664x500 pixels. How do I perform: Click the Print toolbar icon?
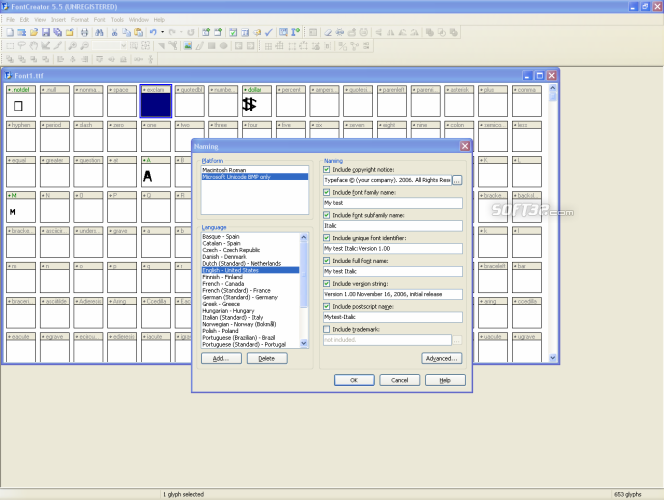coord(84,32)
